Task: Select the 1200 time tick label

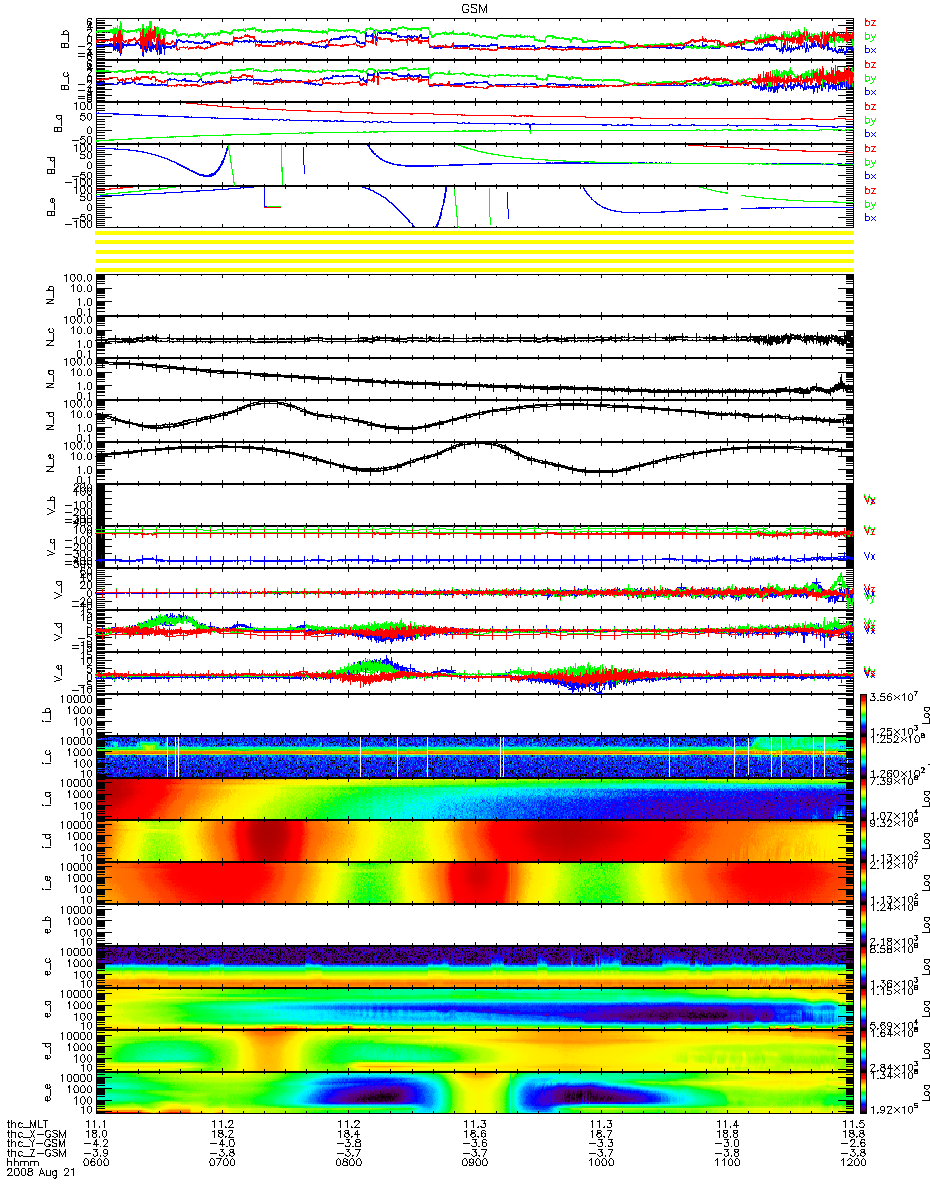Action: tap(852, 1164)
